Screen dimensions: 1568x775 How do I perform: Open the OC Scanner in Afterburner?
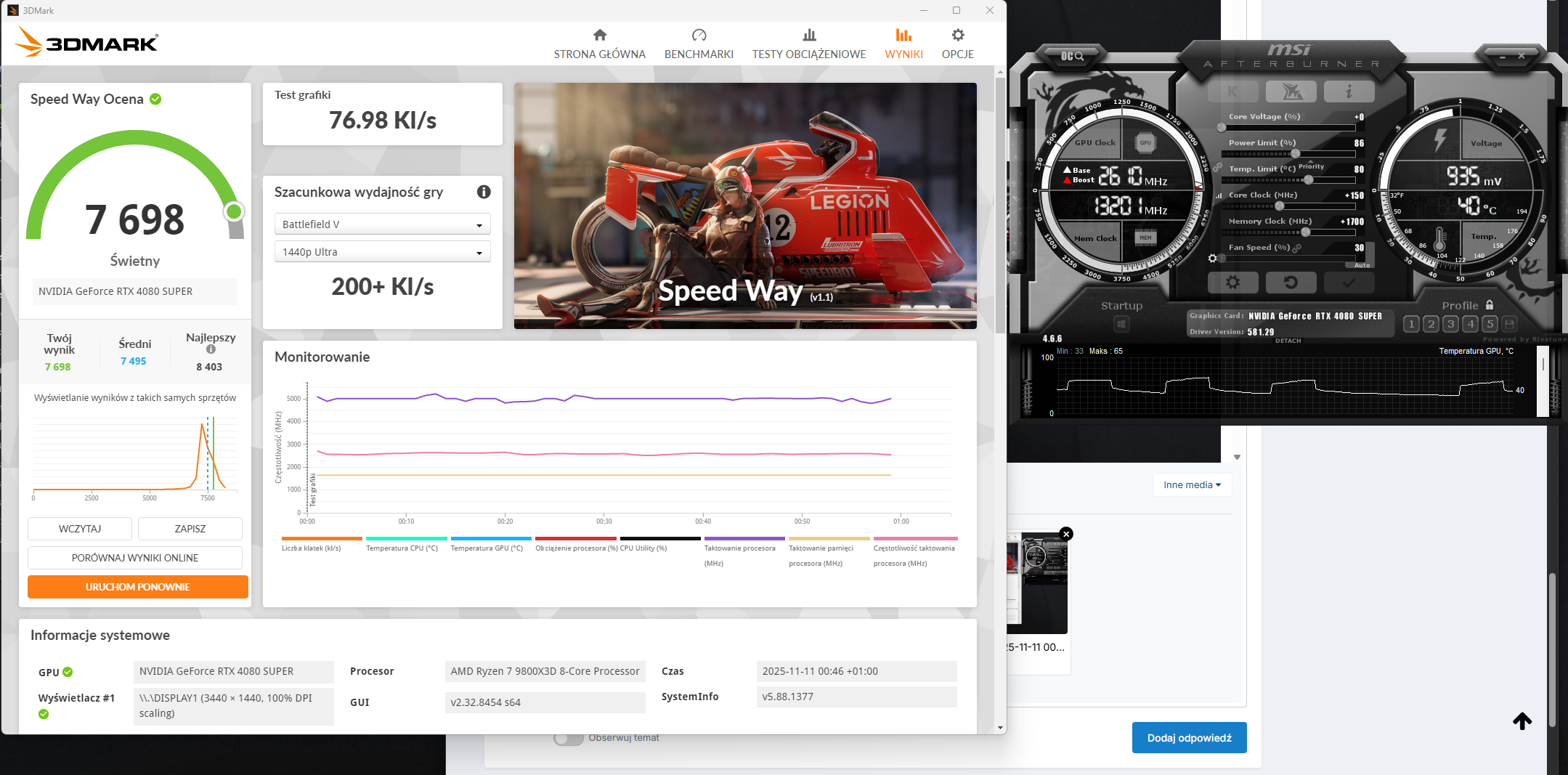[1072, 56]
